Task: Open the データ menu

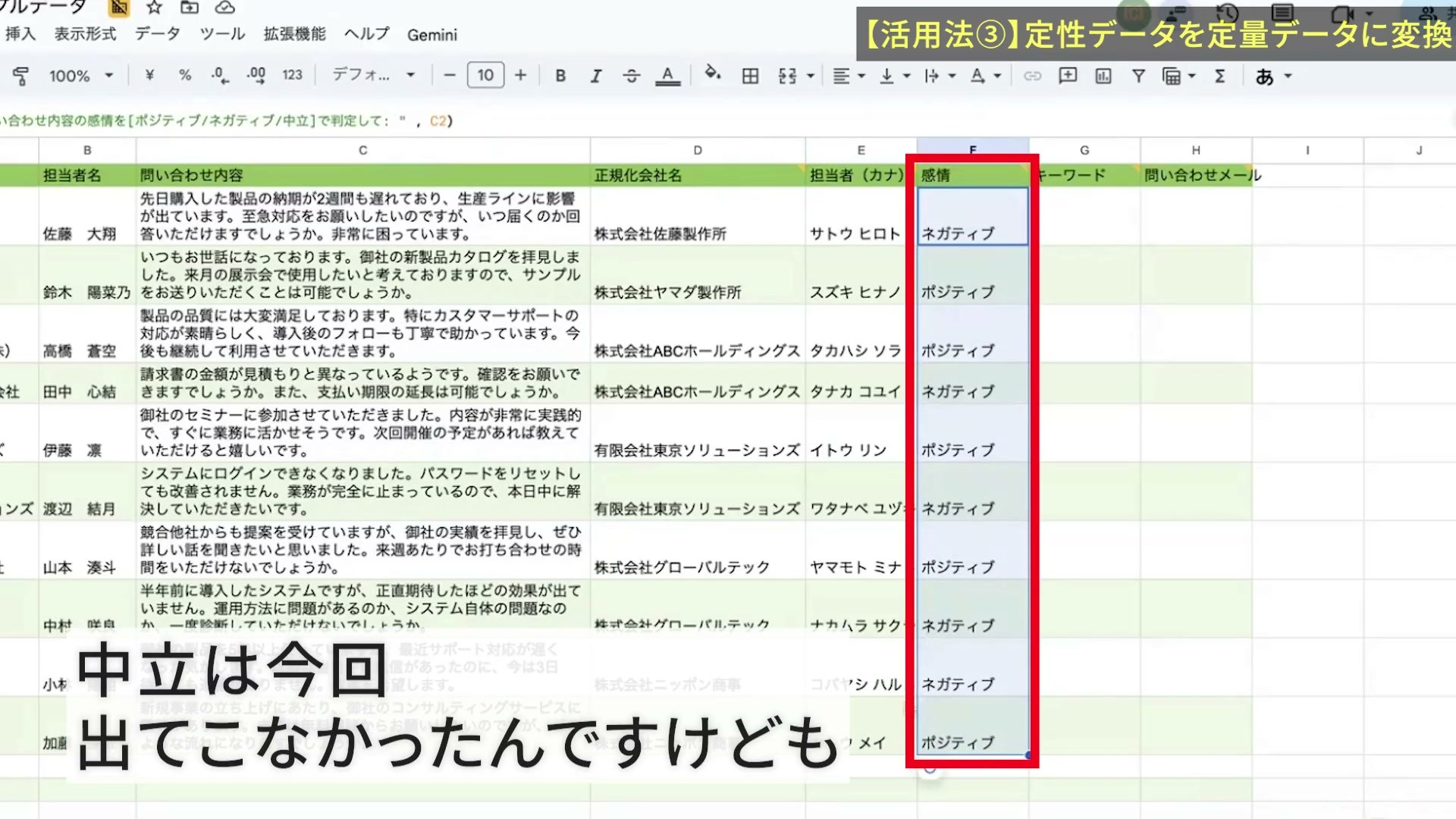Action: point(158,34)
